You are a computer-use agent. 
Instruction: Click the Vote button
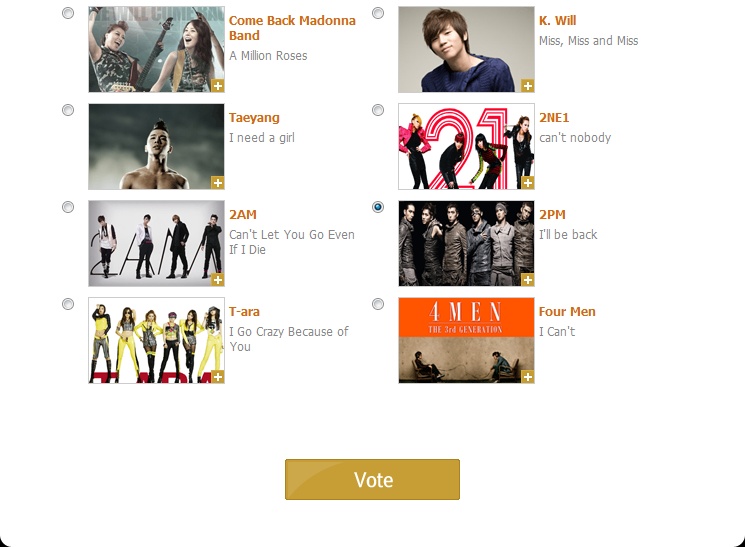point(372,479)
